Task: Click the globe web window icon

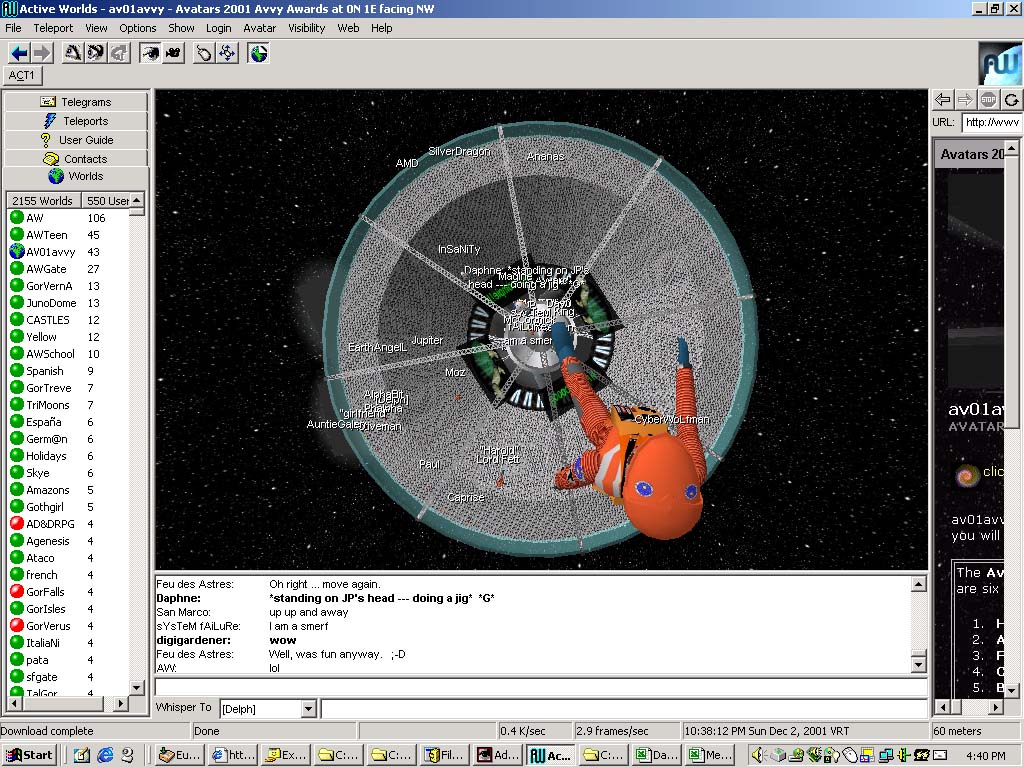Action: (259, 53)
